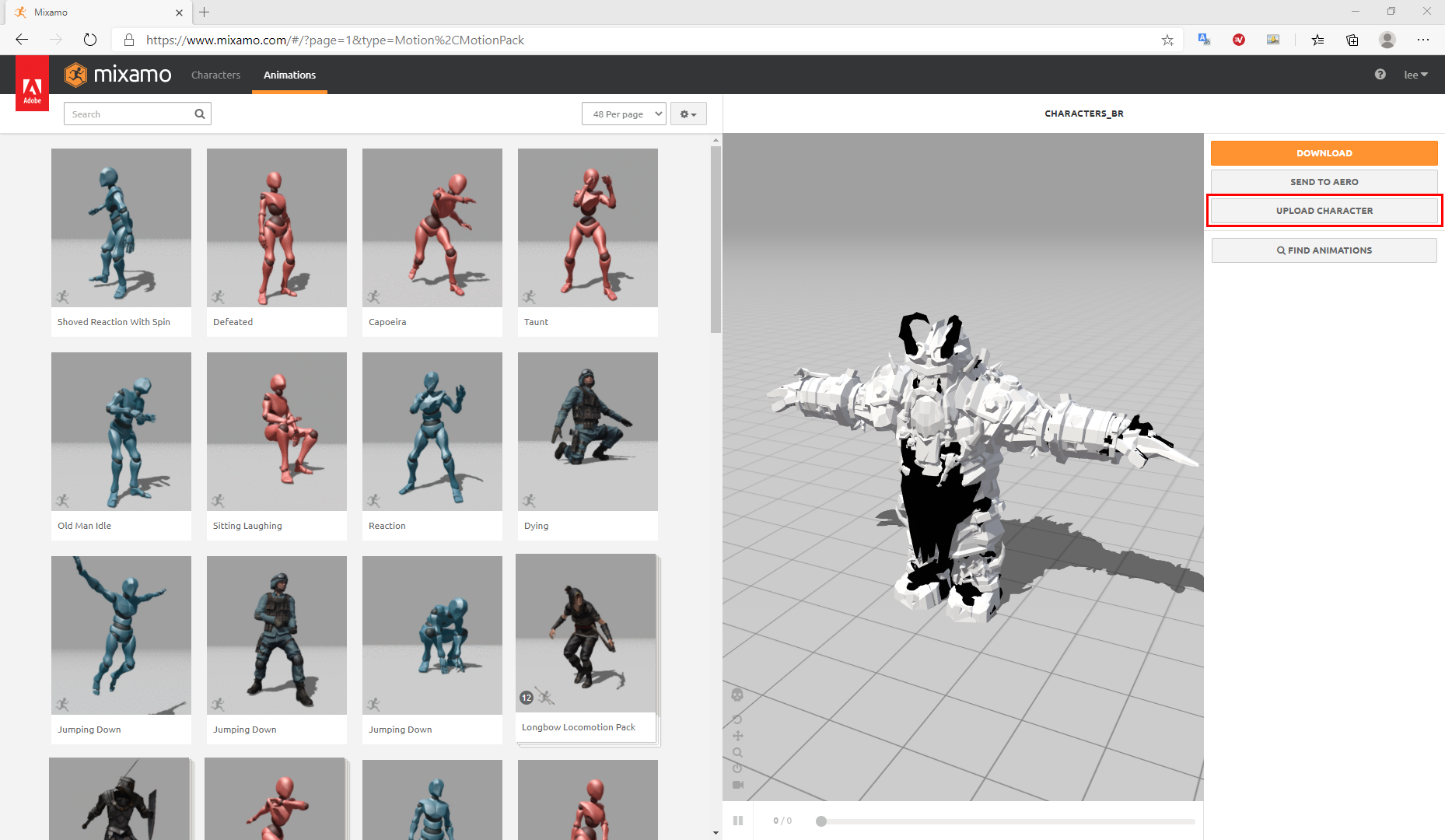1445x840 pixels.
Task: Click the Adobe logo badge
Action: click(32, 83)
